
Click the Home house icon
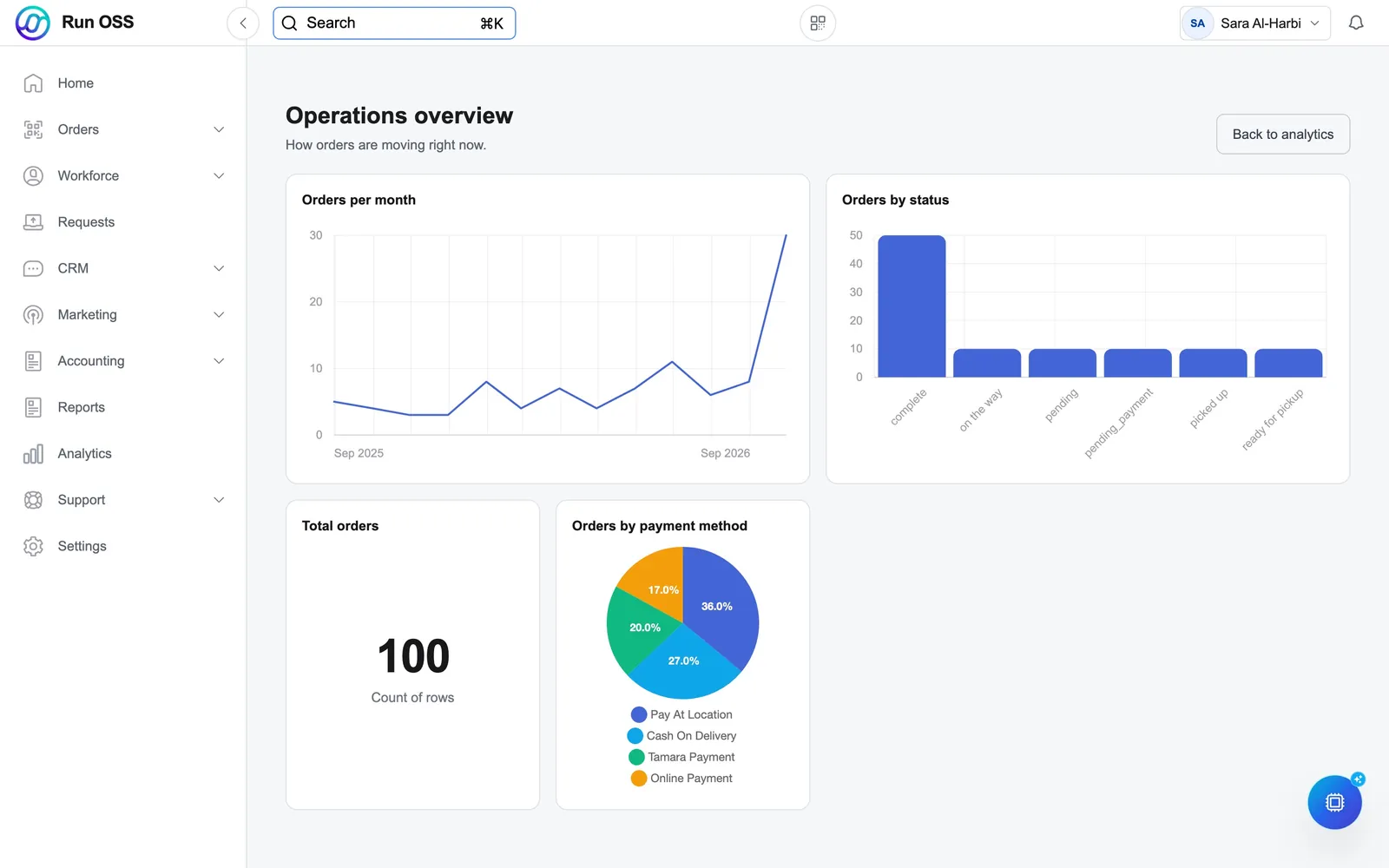coord(33,83)
